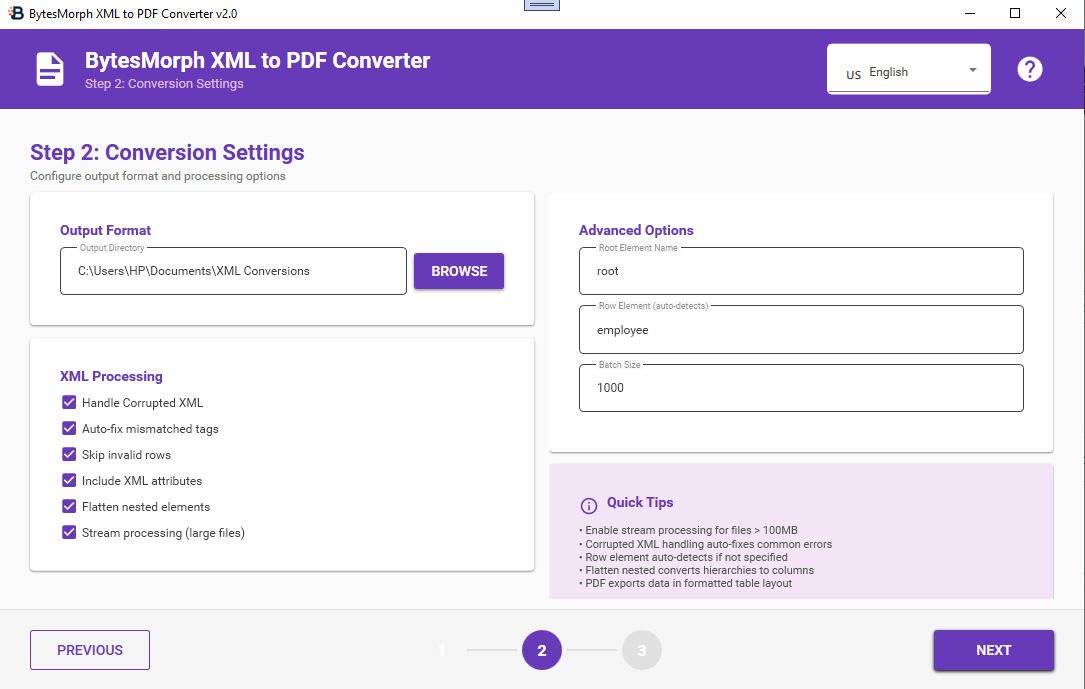The image size is (1085, 689).
Task: Disable Skip invalid rows option
Action: pyautogui.click(x=69, y=454)
